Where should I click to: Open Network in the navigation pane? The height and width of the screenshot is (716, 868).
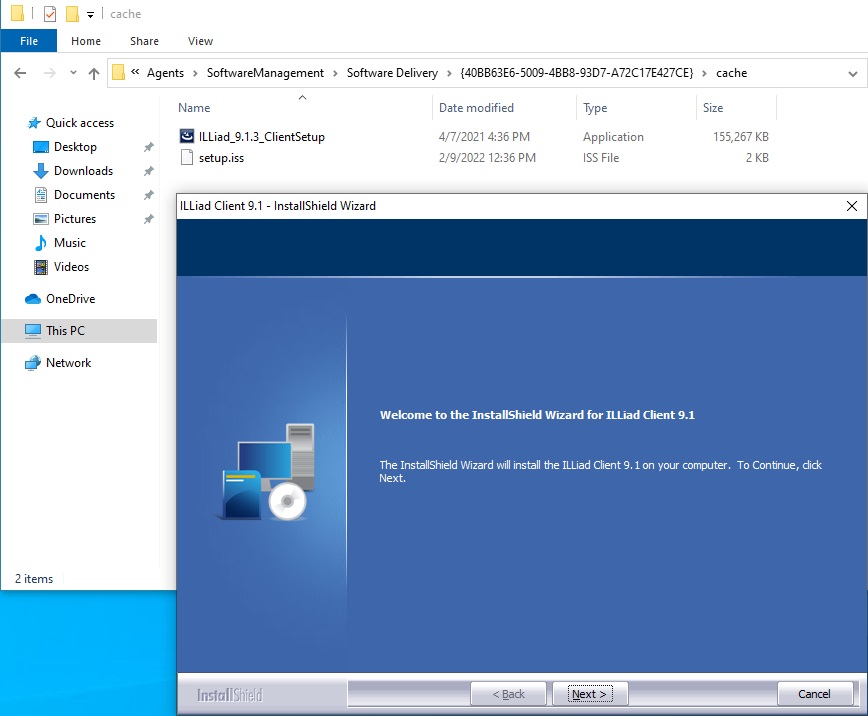point(69,363)
